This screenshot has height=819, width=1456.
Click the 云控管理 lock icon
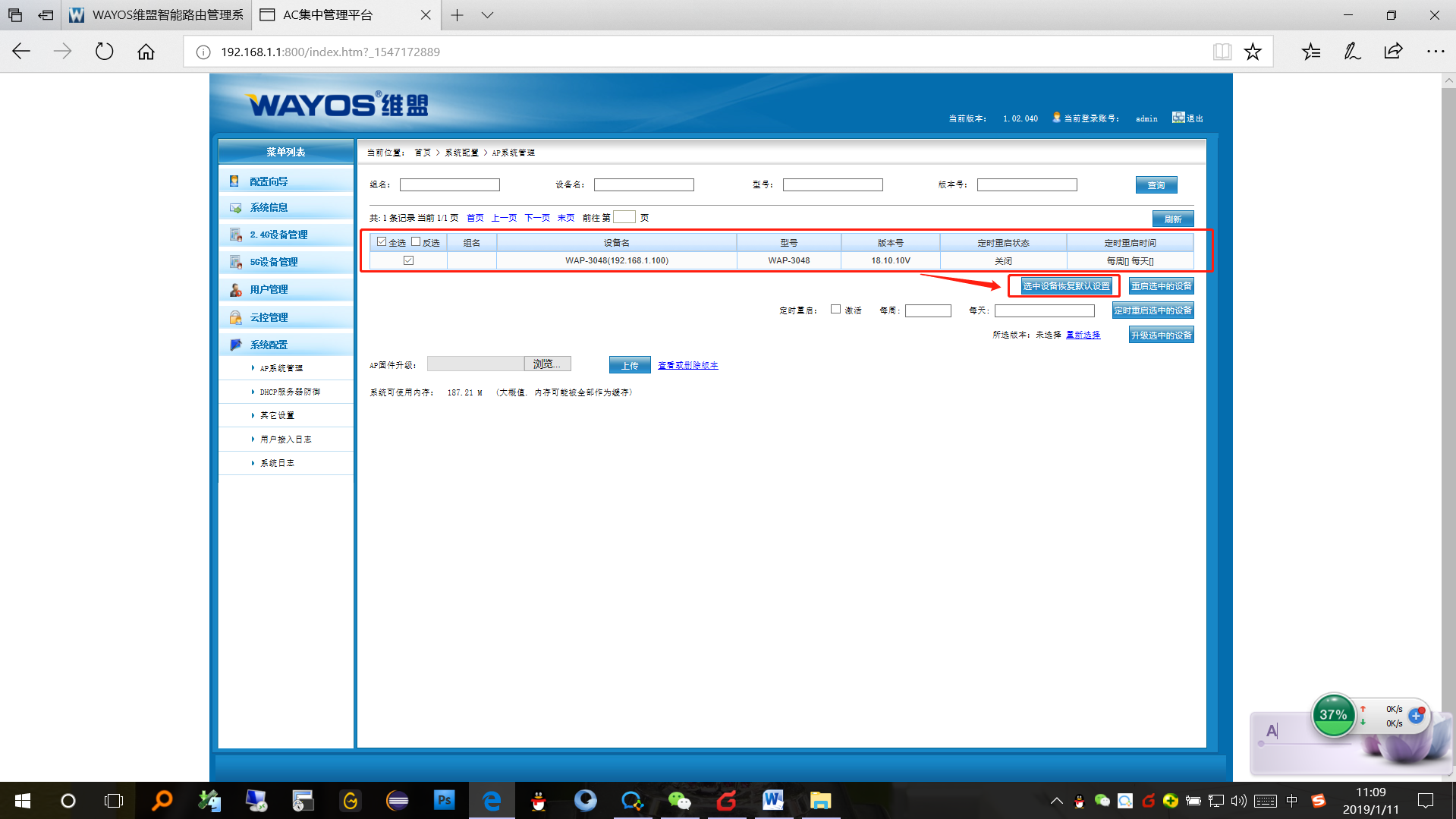click(x=236, y=317)
